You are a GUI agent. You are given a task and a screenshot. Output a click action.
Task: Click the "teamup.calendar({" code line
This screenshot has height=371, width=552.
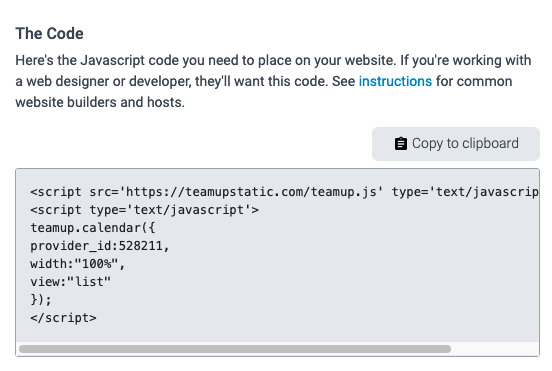[x=93, y=228]
